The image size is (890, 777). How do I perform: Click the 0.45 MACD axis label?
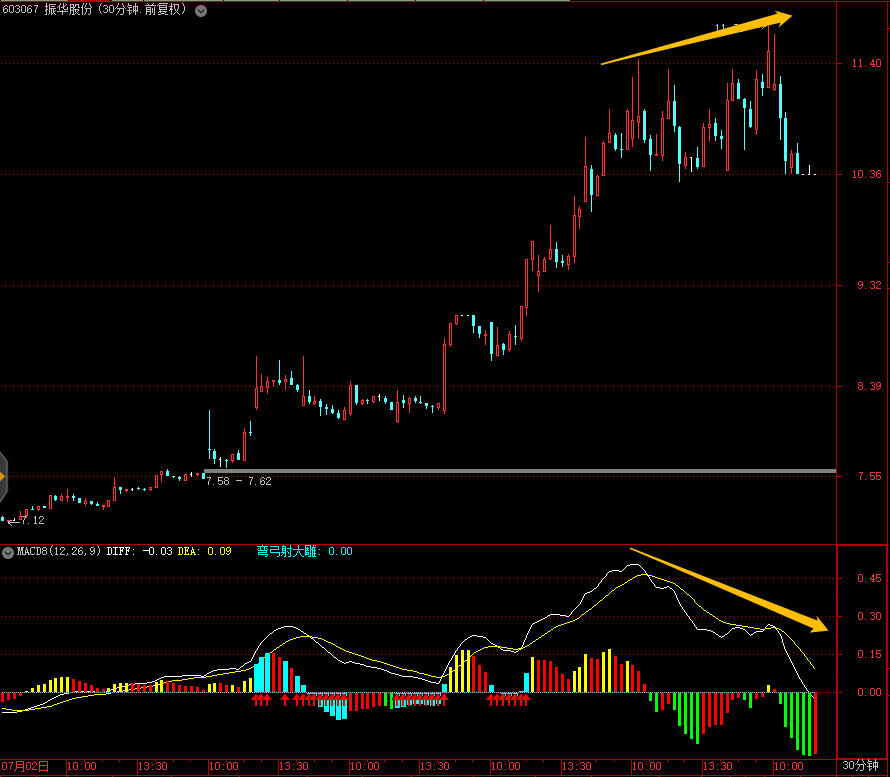pos(870,578)
